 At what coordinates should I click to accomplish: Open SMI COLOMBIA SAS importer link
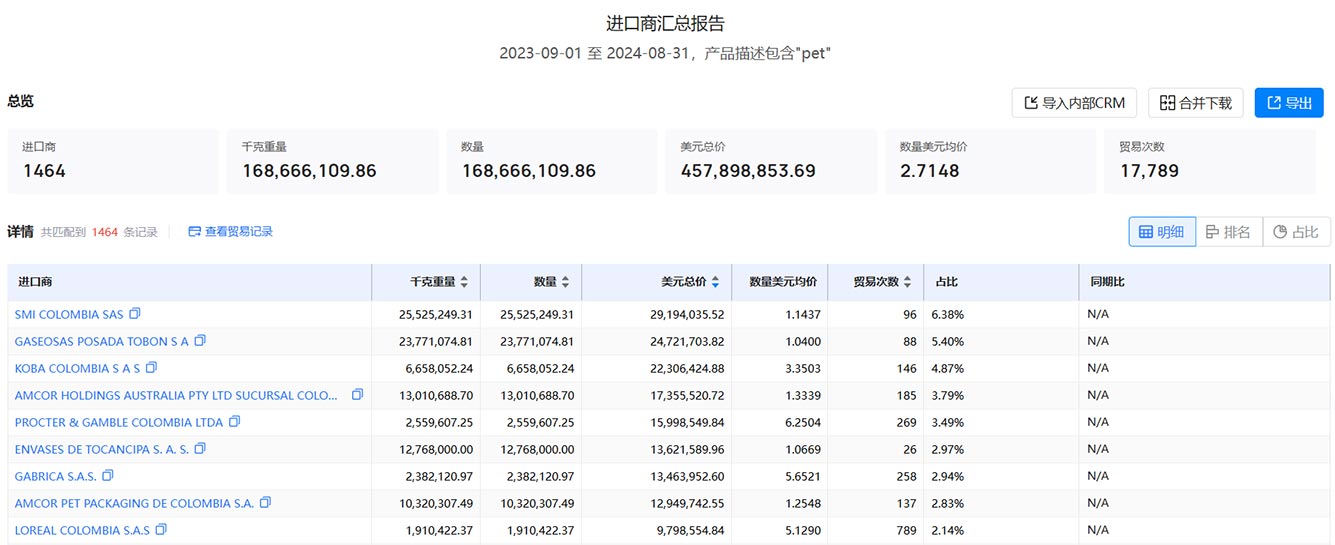coord(69,315)
